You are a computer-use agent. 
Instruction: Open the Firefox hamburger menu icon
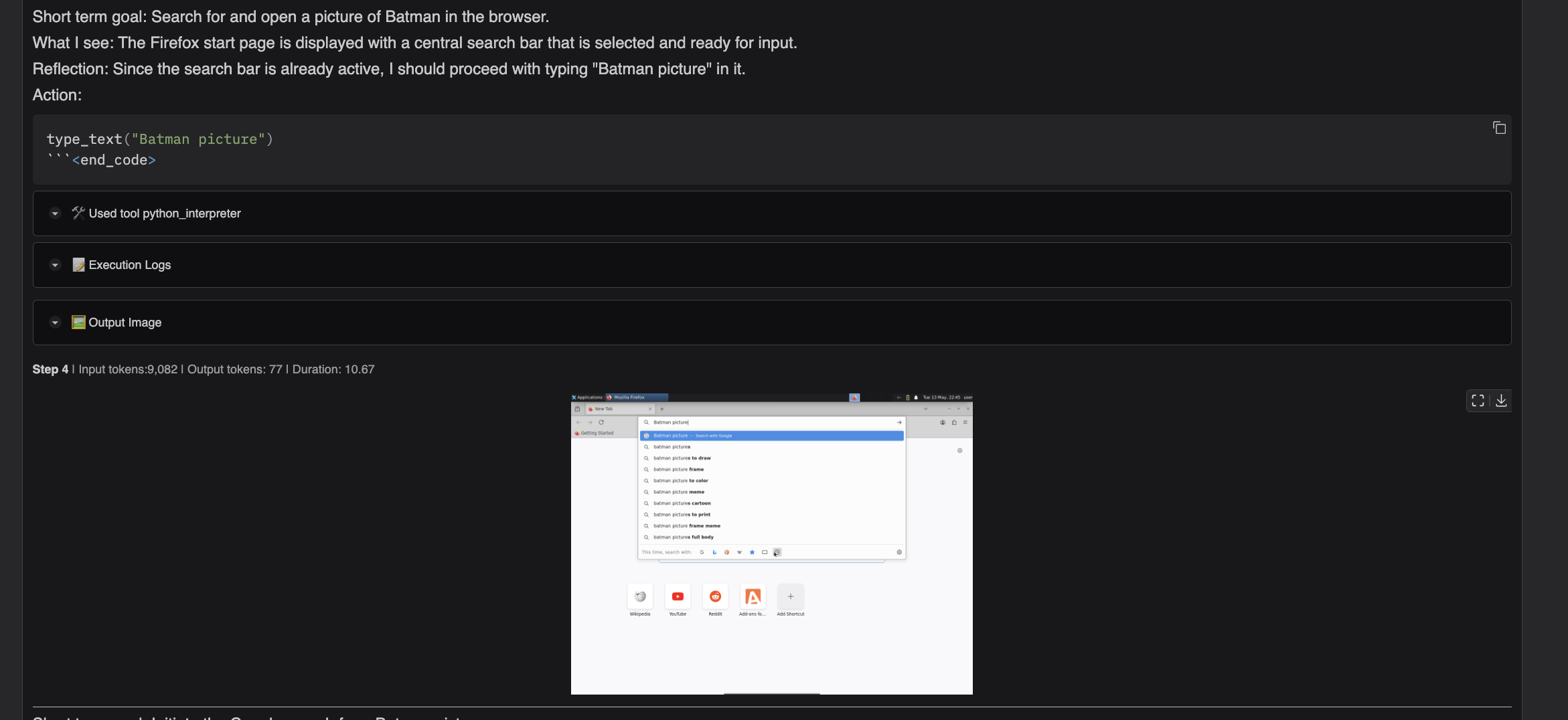[x=965, y=422]
